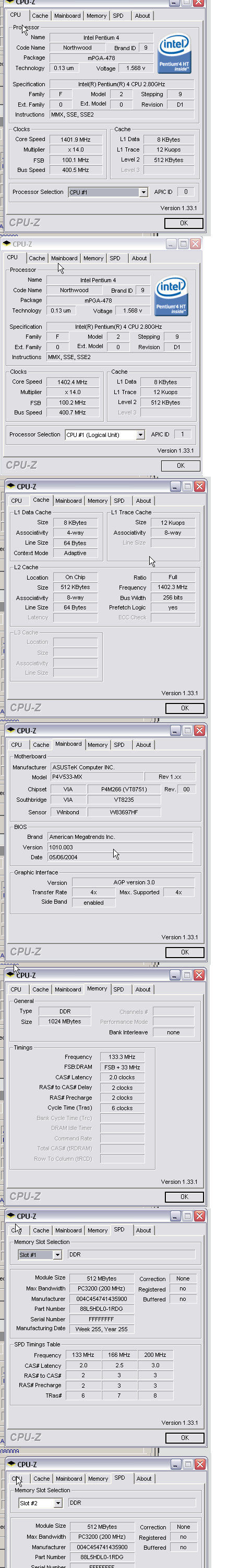Open Processor Selection dropdown showing CPU #1
Screen dimensions: 240x1568
pos(143,192)
